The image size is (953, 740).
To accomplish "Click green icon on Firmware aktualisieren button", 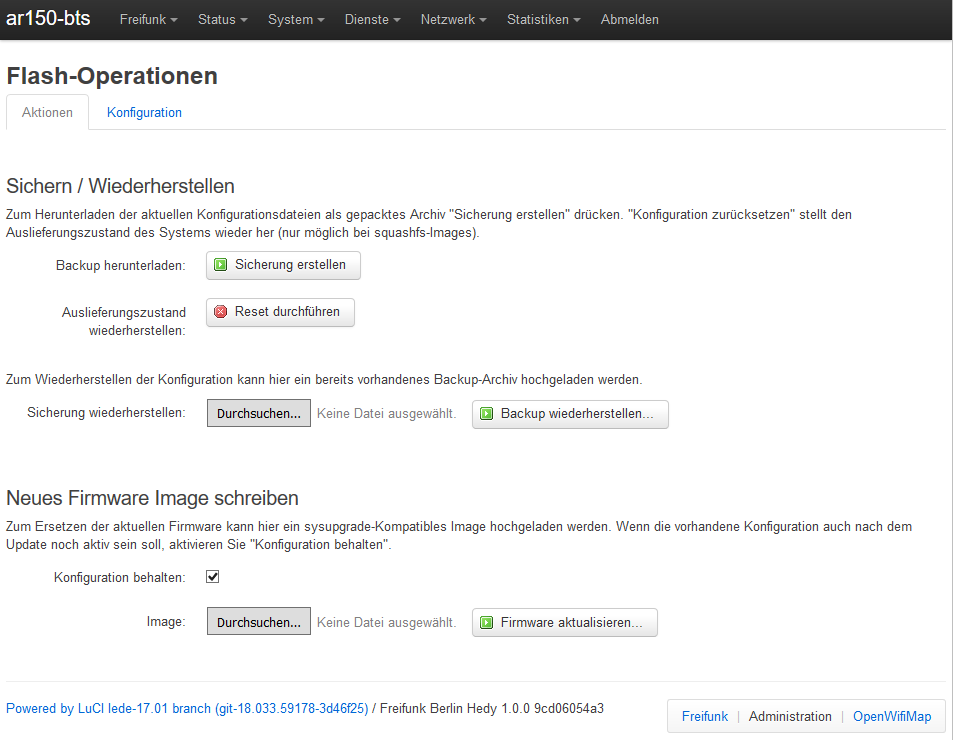I will coord(487,623).
